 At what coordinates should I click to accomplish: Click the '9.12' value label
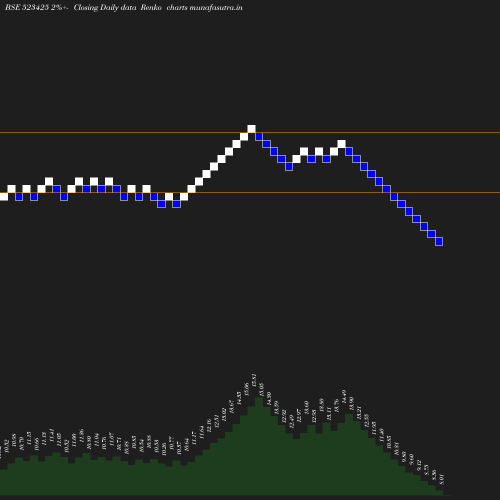419,465
